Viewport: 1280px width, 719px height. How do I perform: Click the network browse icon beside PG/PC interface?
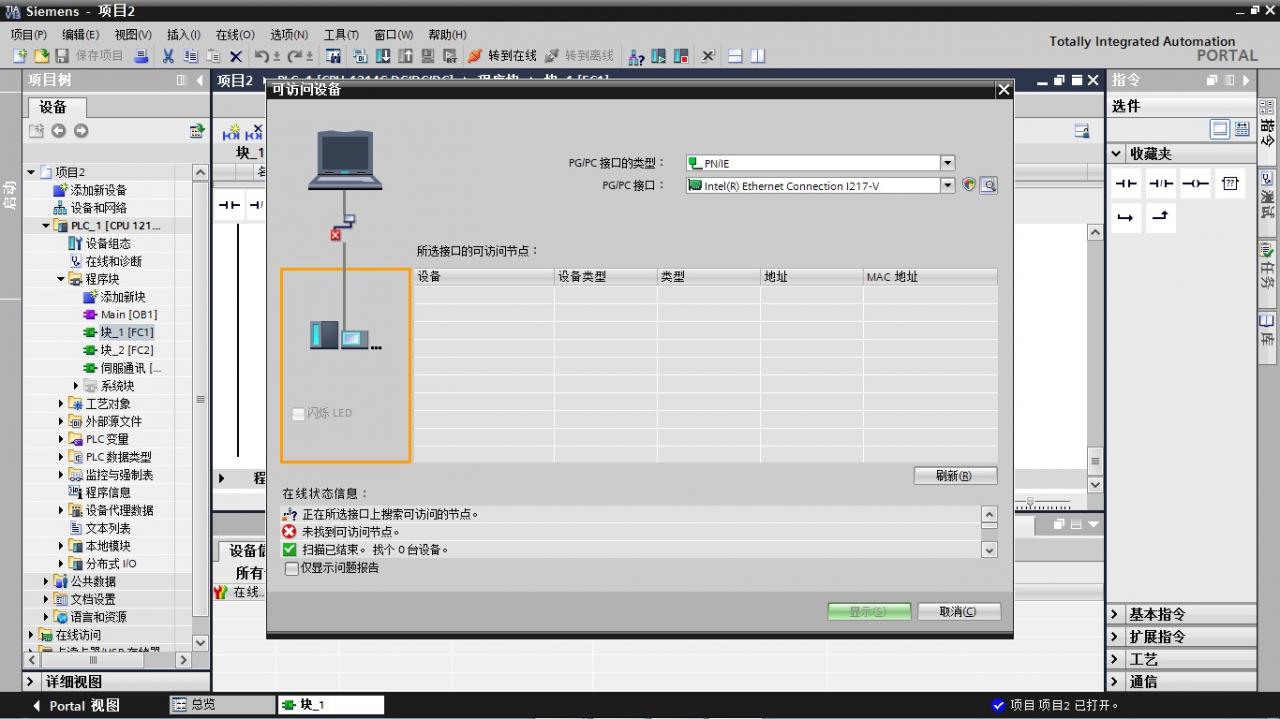(x=988, y=185)
